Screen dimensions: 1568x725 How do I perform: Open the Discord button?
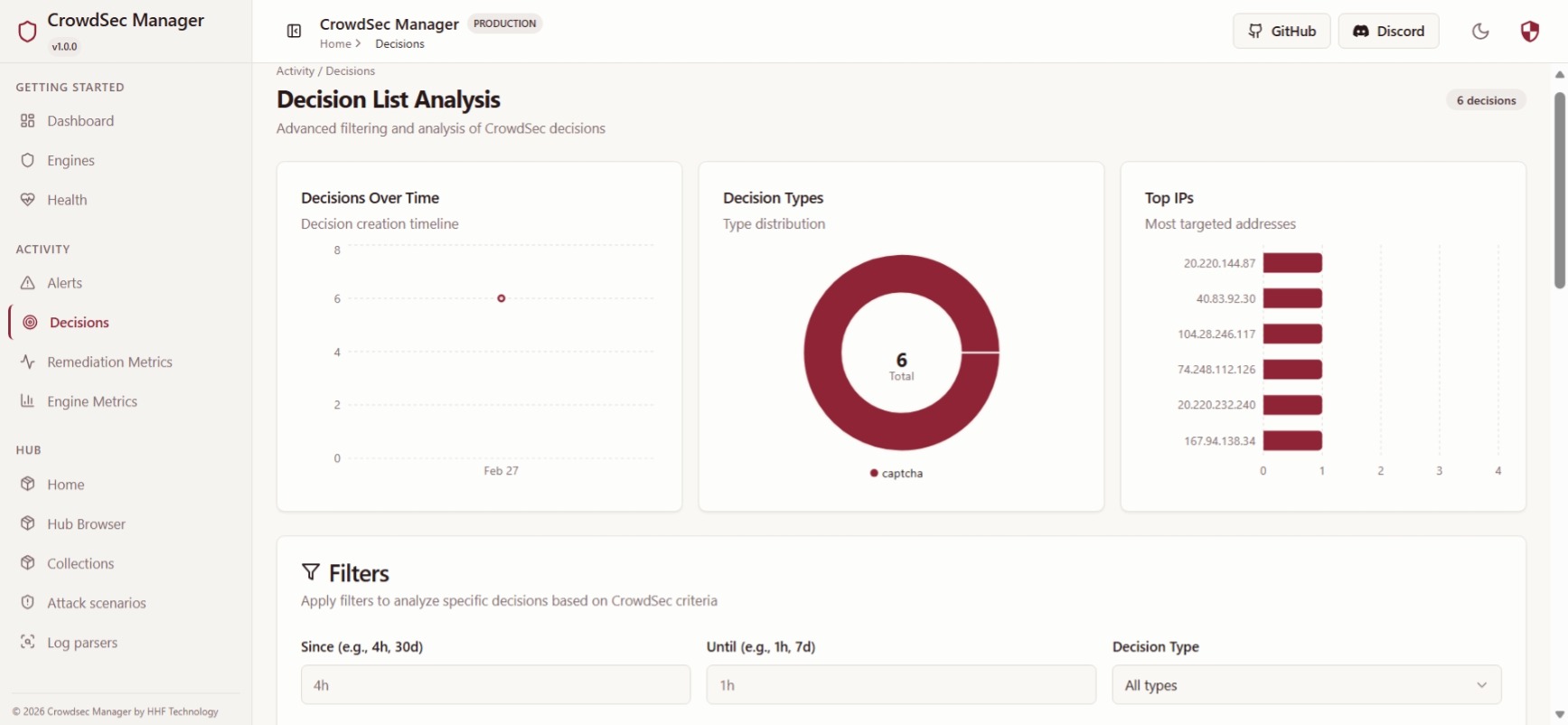(1388, 31)
